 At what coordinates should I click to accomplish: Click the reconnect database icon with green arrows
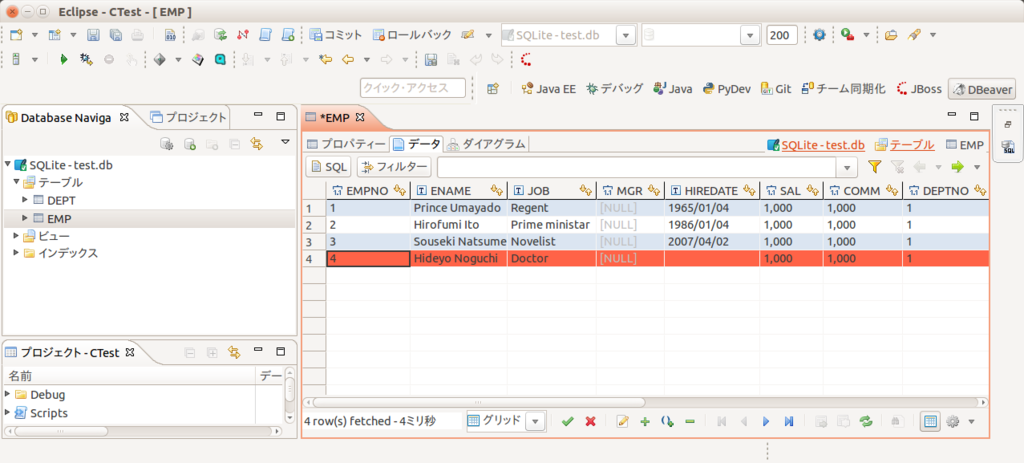[221, 35]
